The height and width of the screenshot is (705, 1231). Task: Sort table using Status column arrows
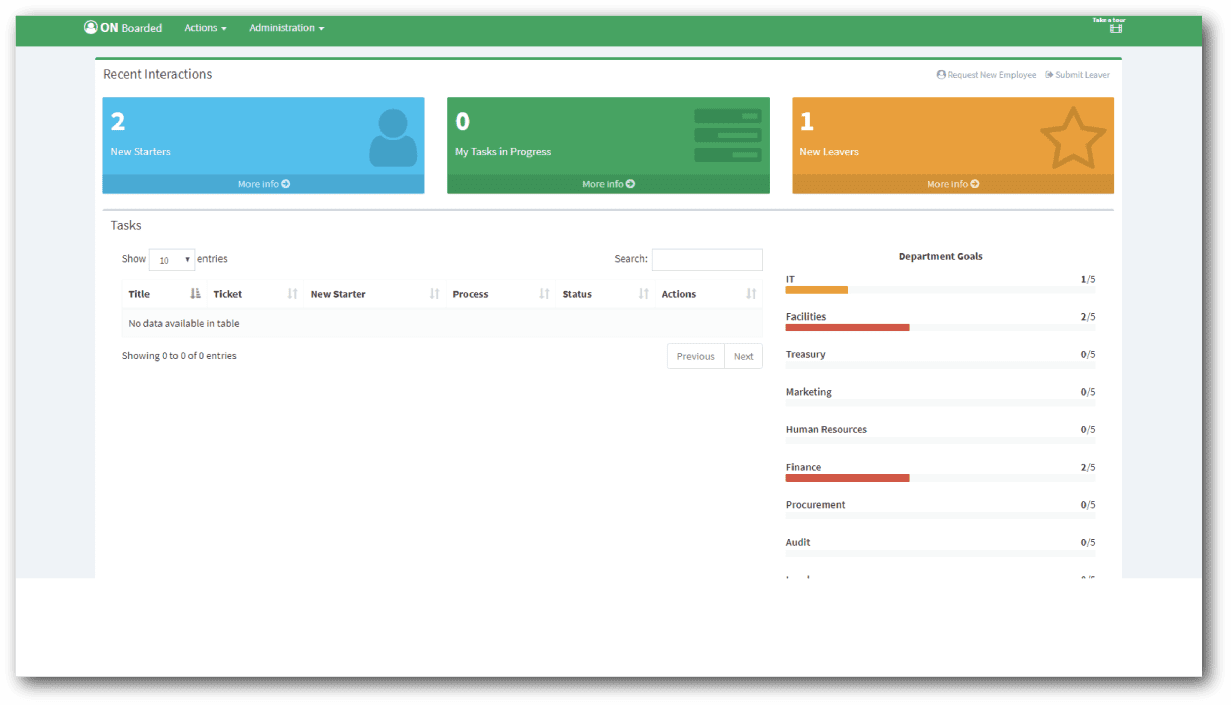pyautogui.click(x=643, y=294)
